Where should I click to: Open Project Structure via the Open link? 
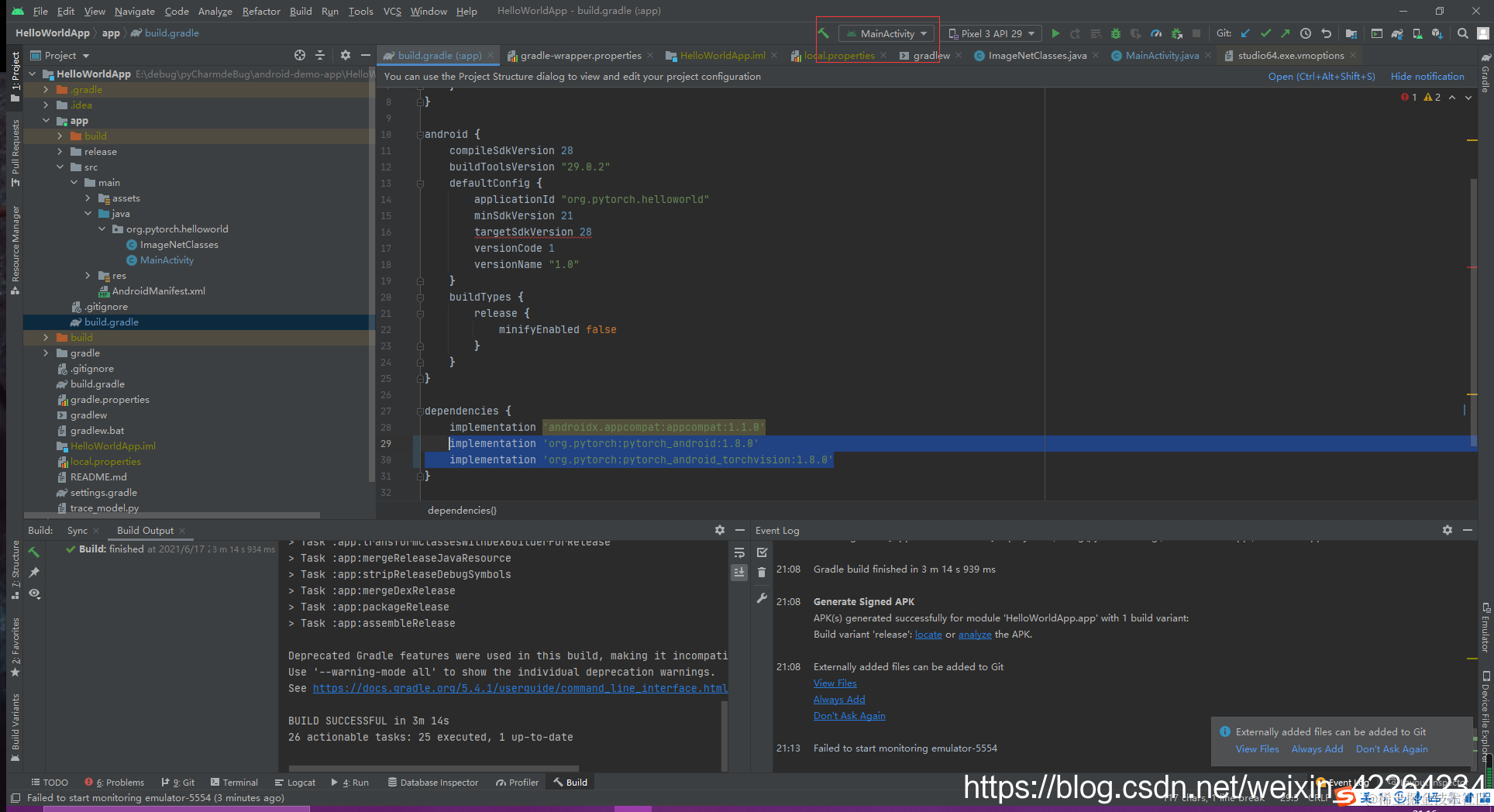[x=1321, y=76]
